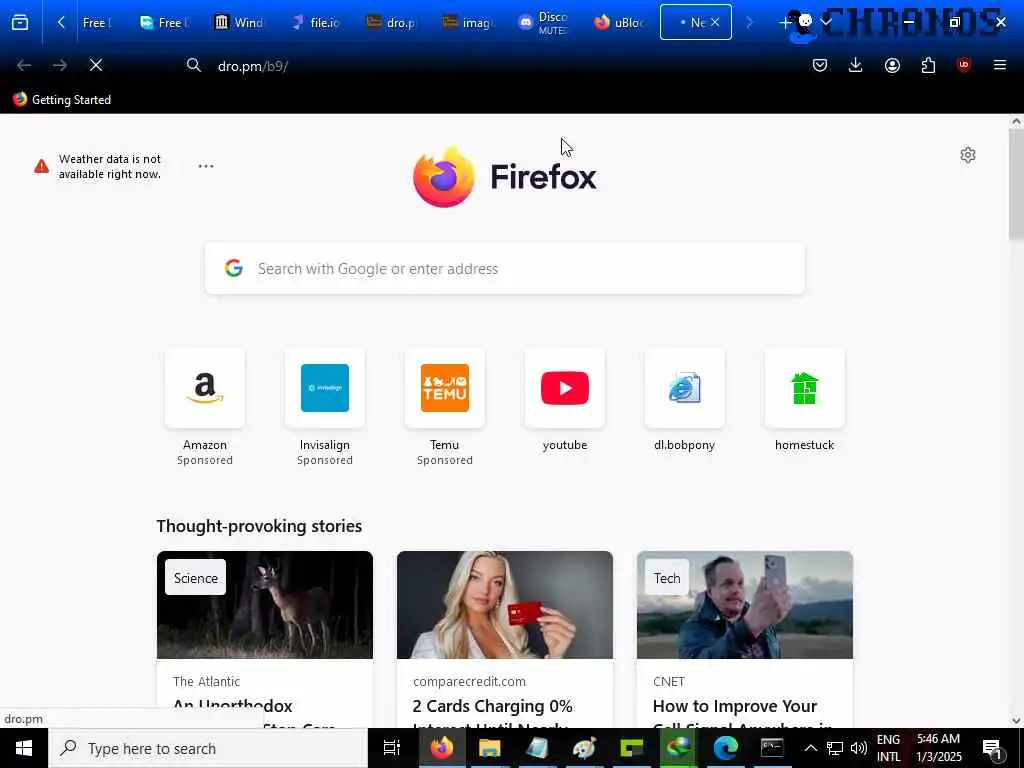
Task: Click the Science topic tag
Action: [195, 577]
